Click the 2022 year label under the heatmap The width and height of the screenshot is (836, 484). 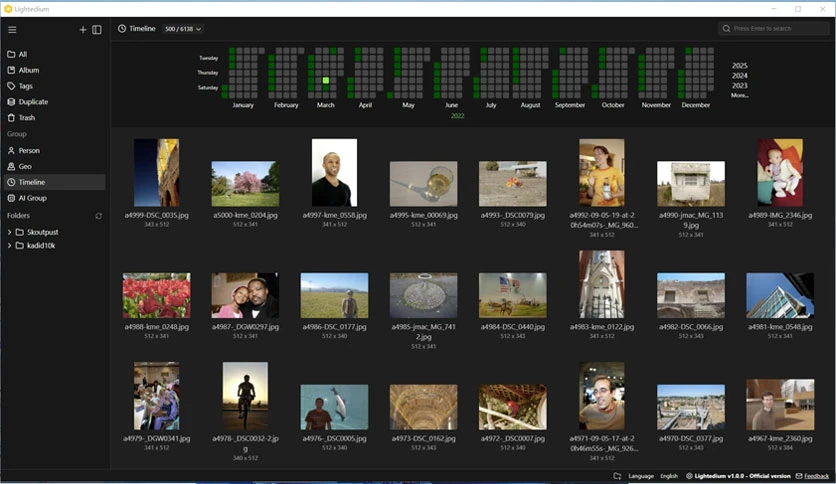point(457,116)
